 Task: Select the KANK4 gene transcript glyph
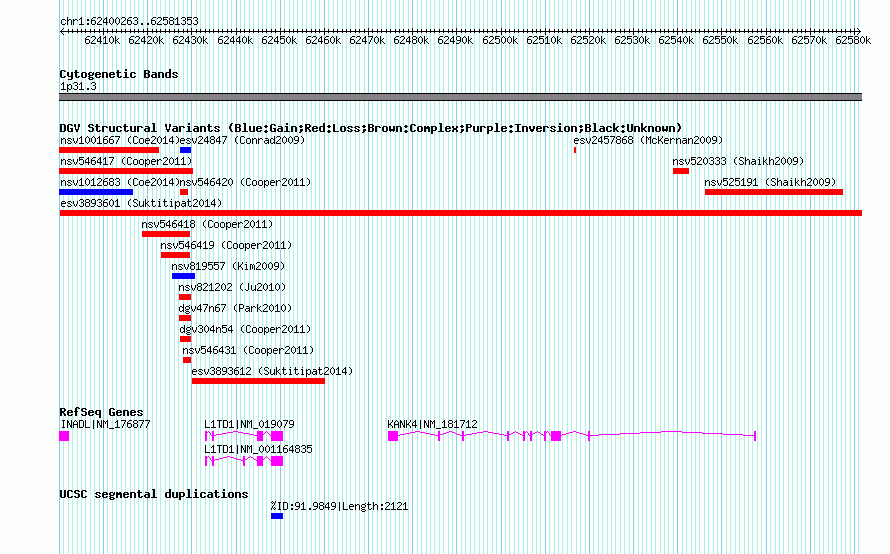pos(572,436)
